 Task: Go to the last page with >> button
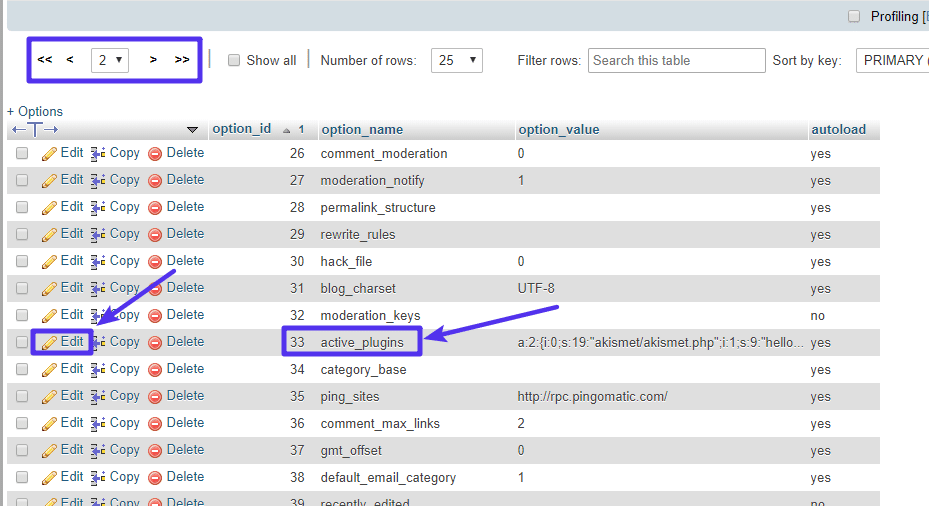click(x=182, y=60)
